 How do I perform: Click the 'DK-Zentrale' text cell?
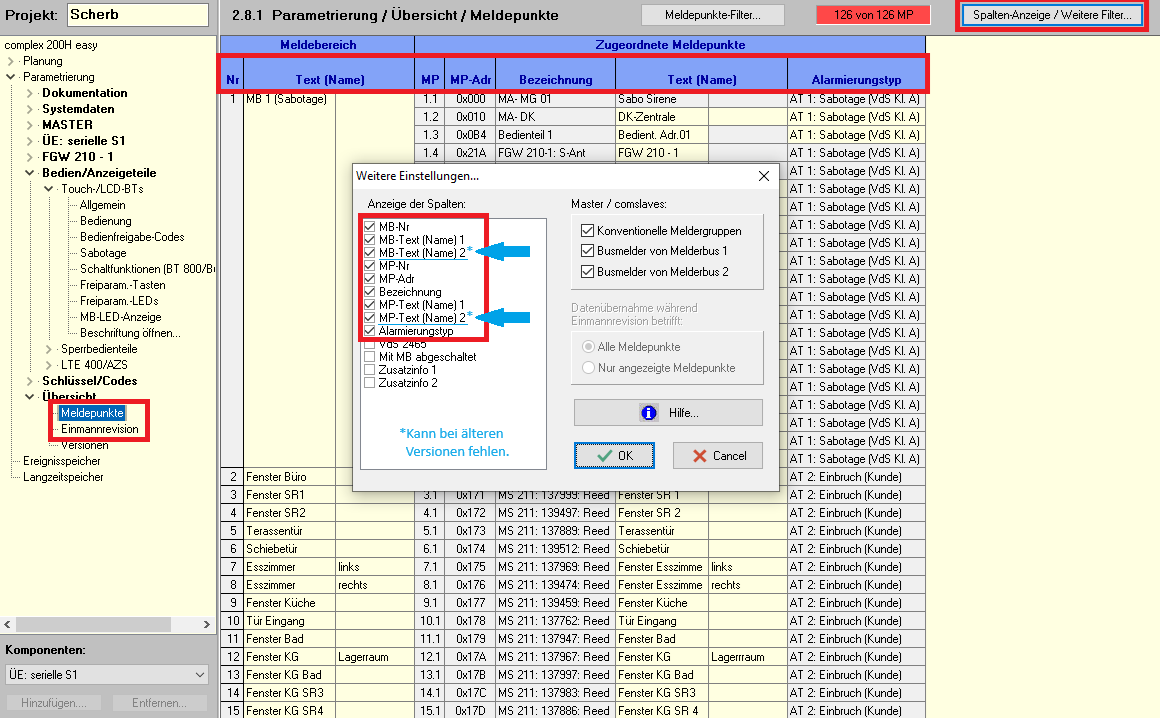click(662, 117)
